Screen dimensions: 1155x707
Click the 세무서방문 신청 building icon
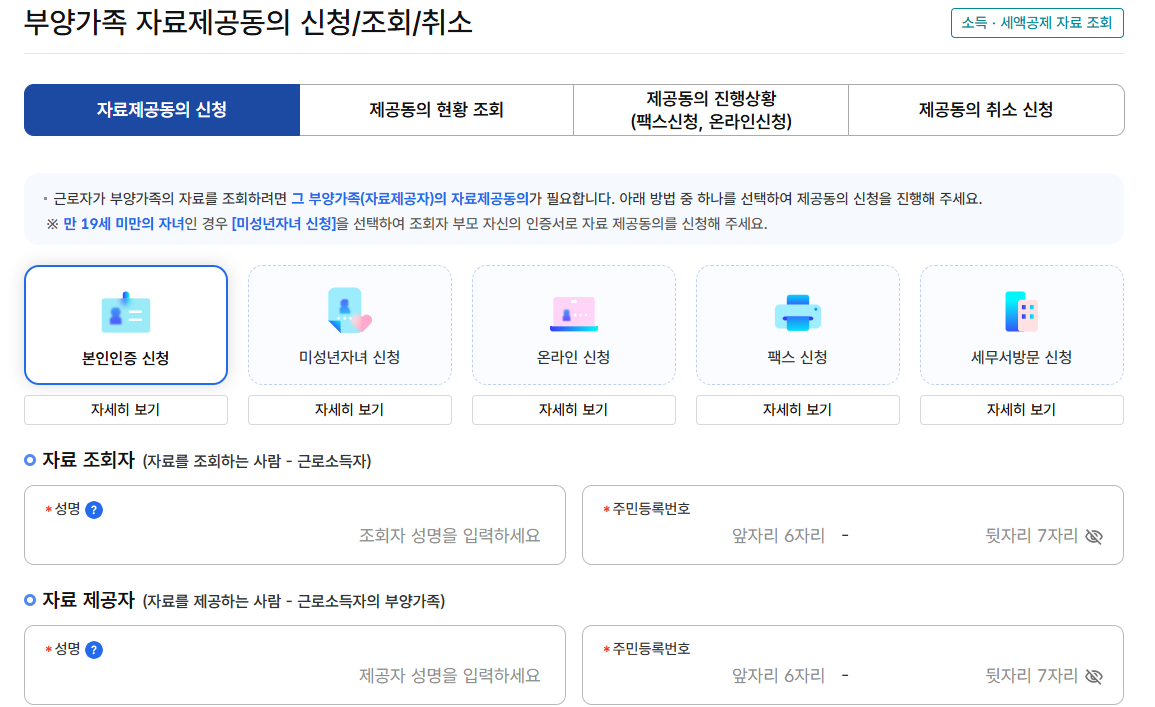pos(1021,312)
